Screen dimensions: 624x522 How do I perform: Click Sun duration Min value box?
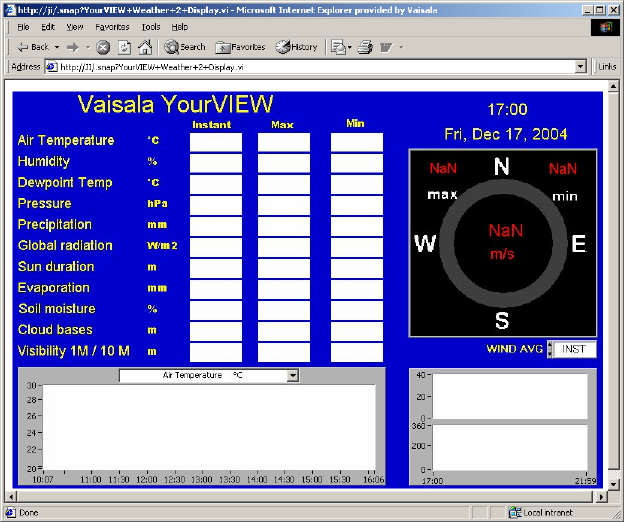click(357, 269)
